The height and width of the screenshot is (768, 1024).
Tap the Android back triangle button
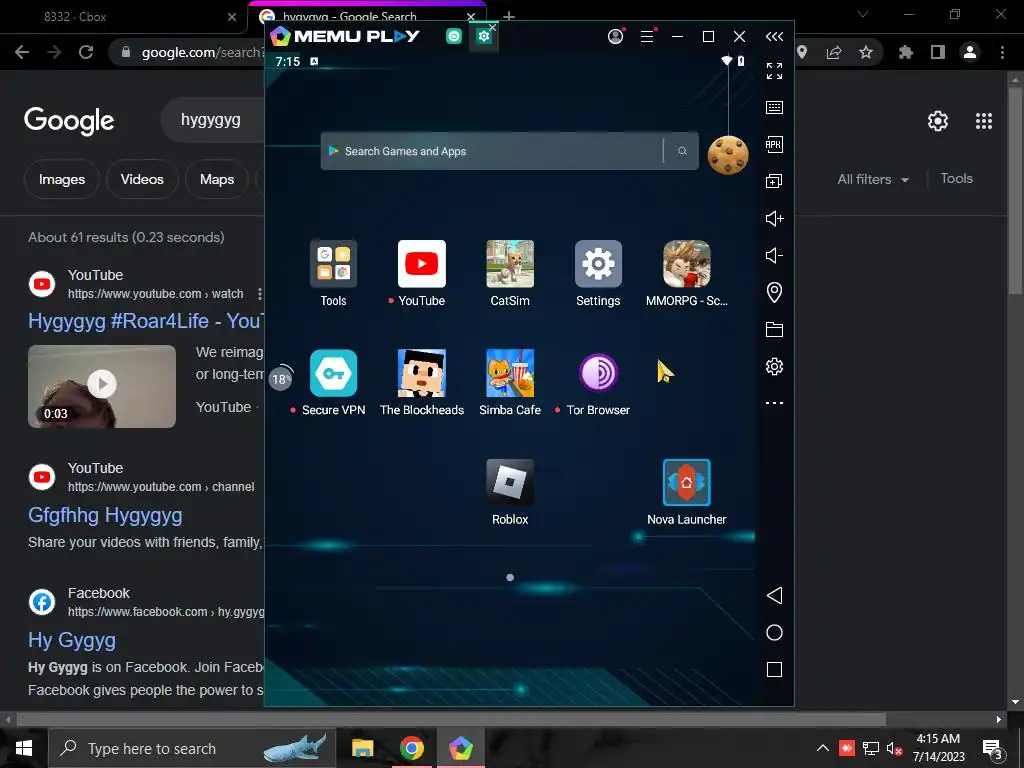775,595
